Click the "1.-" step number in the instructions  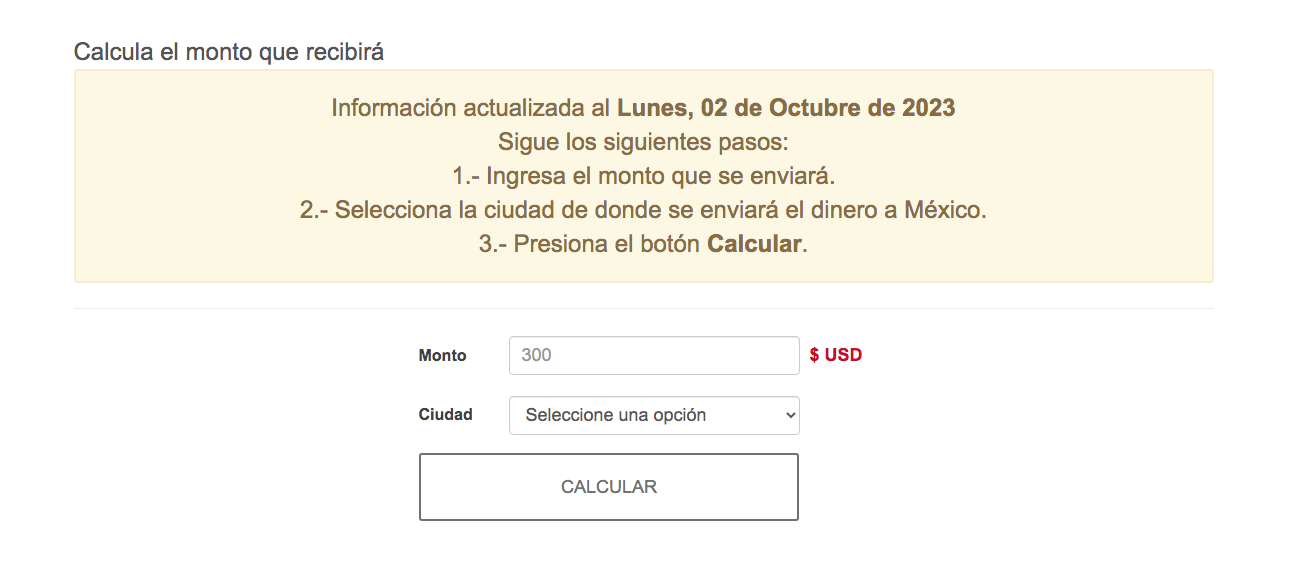(x=467, y=176)
